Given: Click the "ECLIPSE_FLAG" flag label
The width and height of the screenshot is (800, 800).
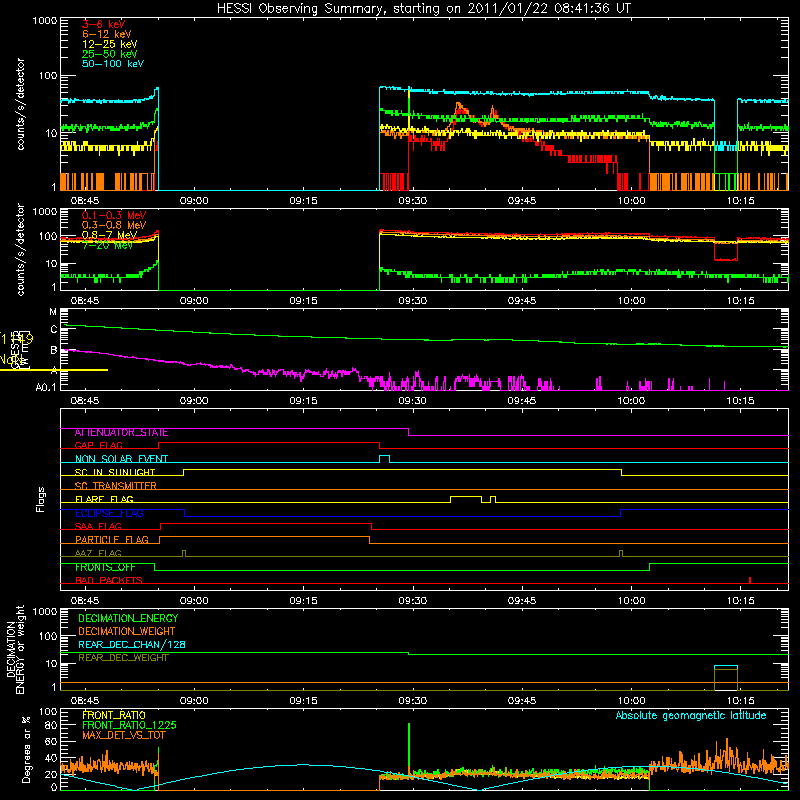Looking at the screenshot, I should 109,513.
